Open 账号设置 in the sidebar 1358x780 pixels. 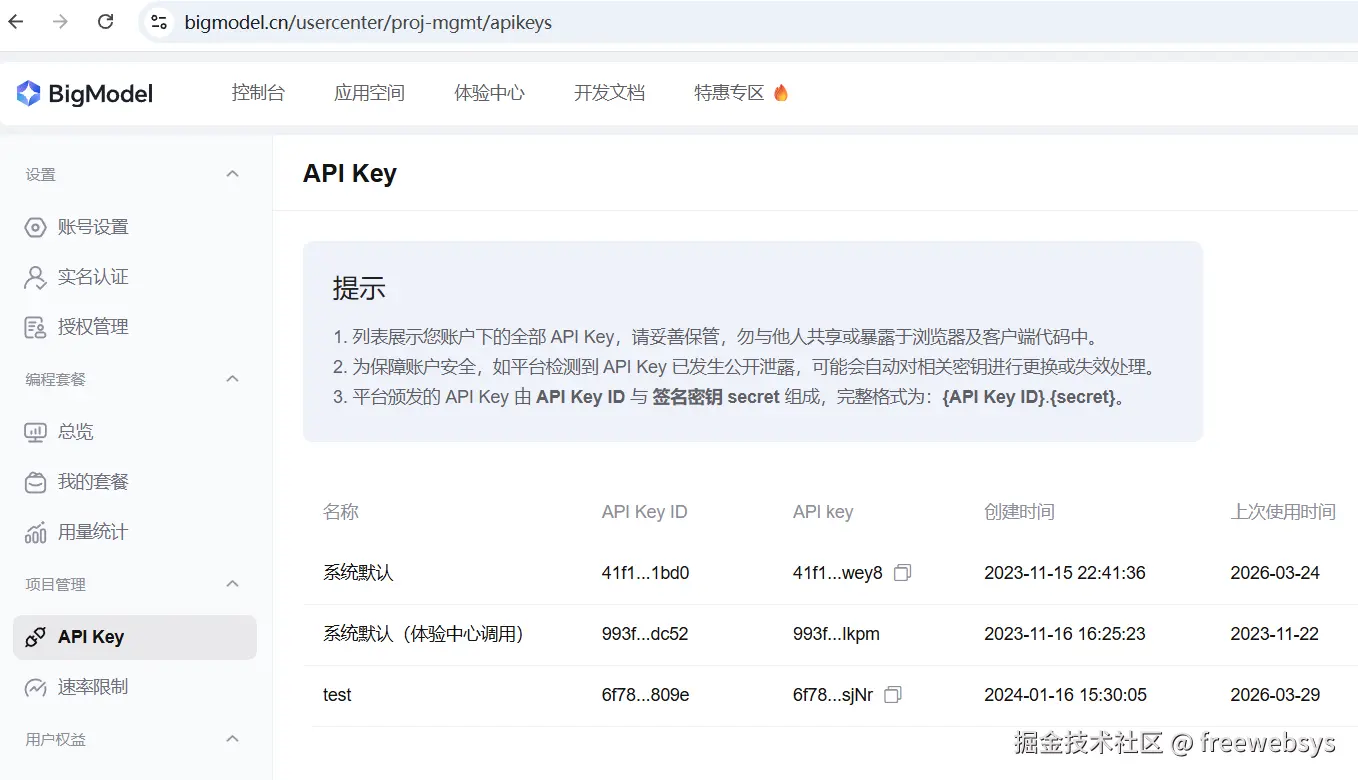92,227
